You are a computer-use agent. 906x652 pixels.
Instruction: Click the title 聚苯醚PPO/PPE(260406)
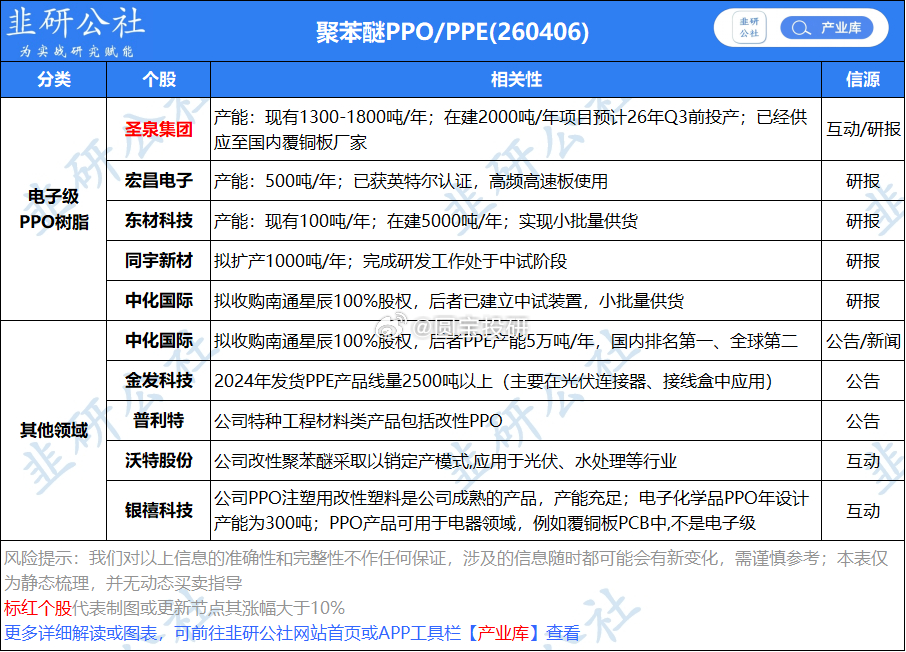[452, 32]
